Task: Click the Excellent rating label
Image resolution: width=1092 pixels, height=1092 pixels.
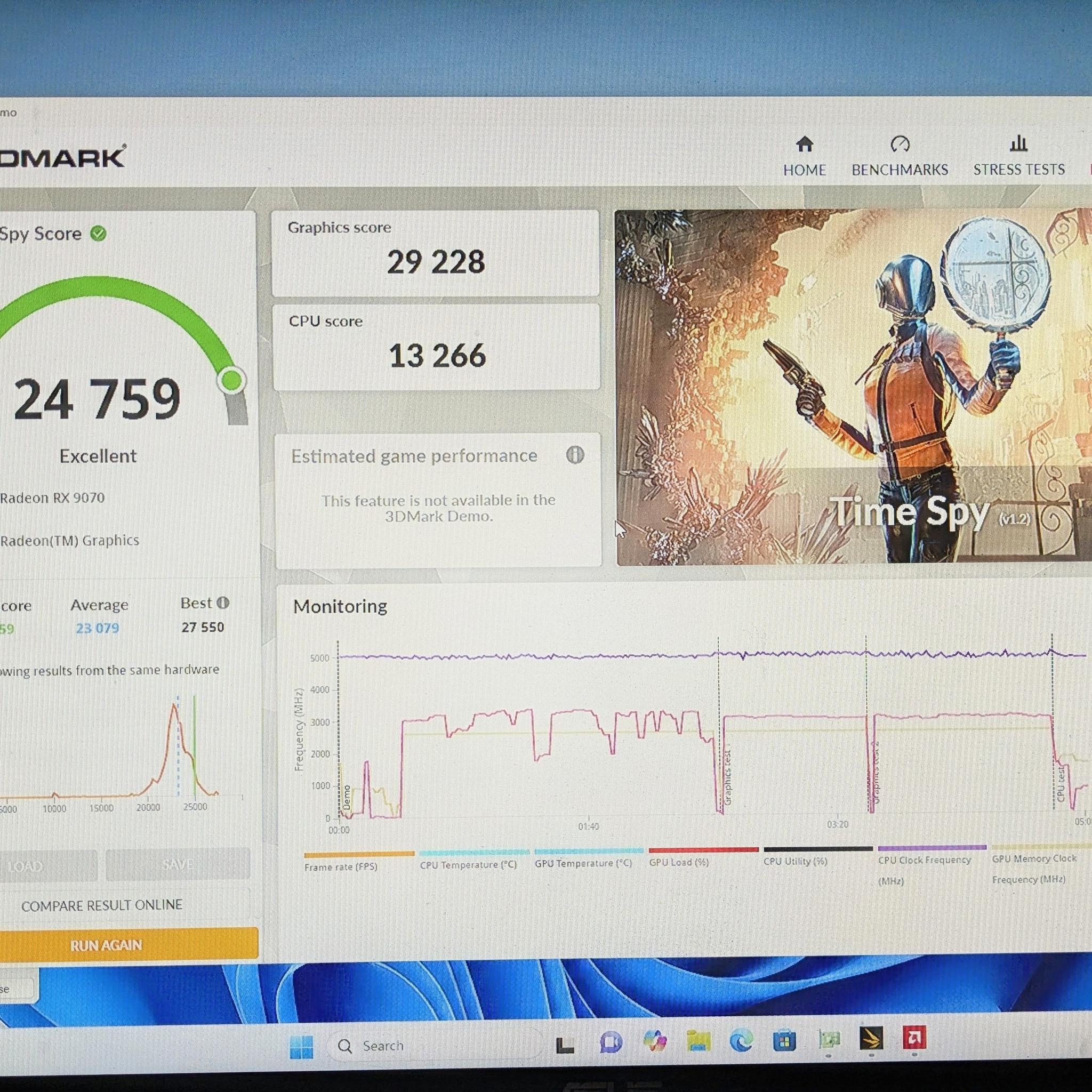Action: click(x=98, y=455)
